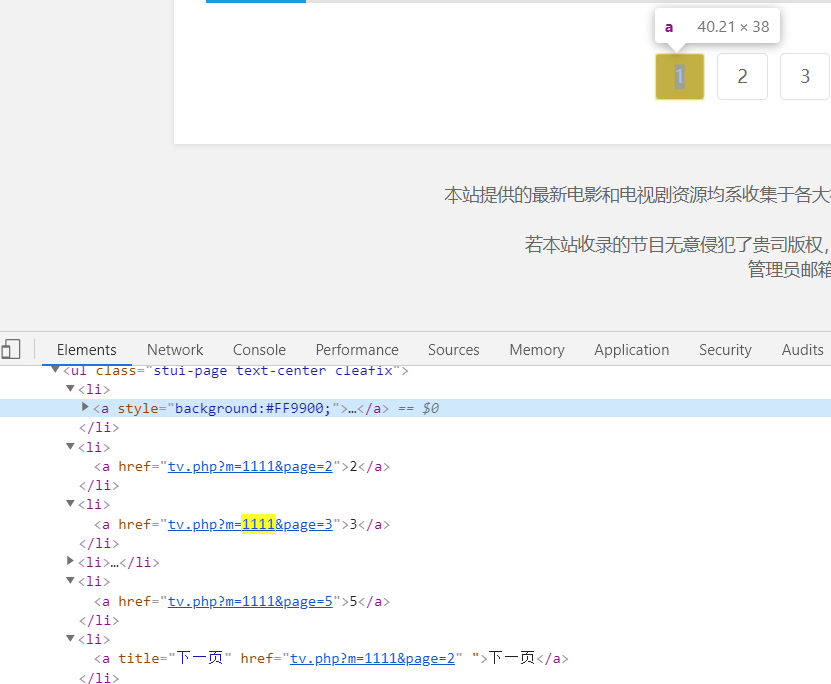Toggle the device toolbar icon
831x684 pixels.
pyautogui.click(x=11, y=349)
